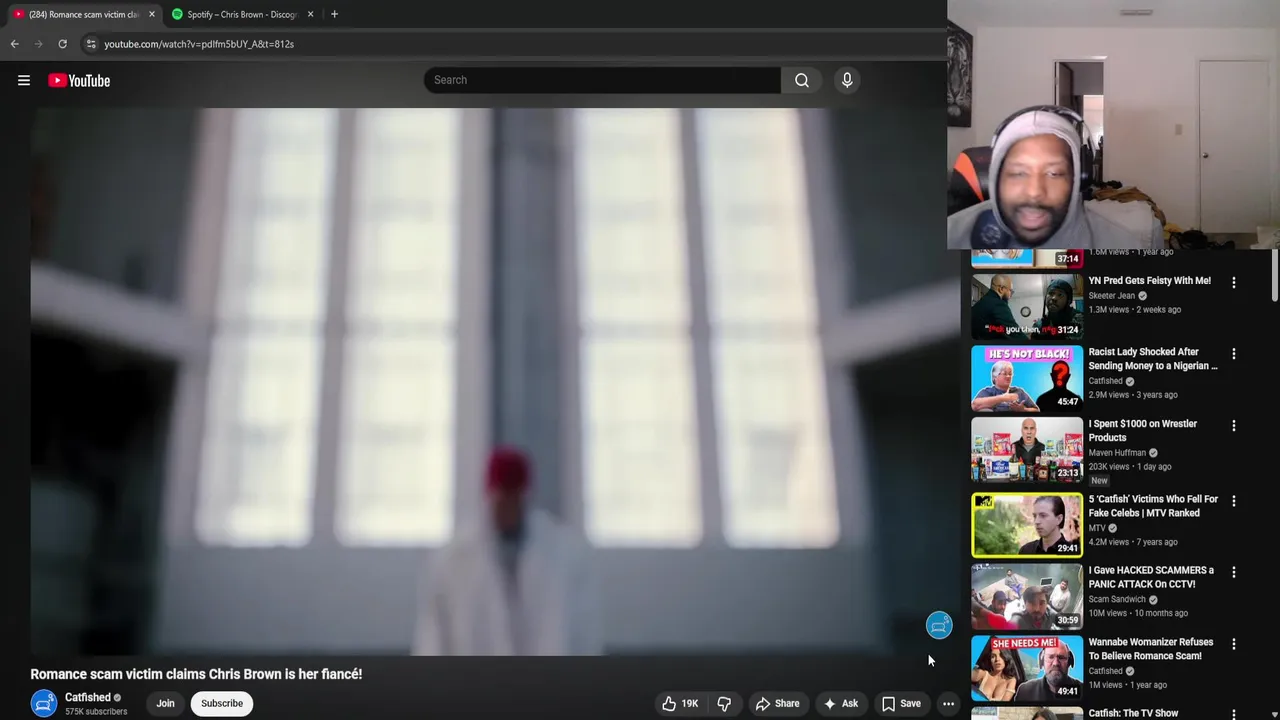Open options menu for MTV Ranked video
Screen dimensions: 1280x720
[1234, 501]
